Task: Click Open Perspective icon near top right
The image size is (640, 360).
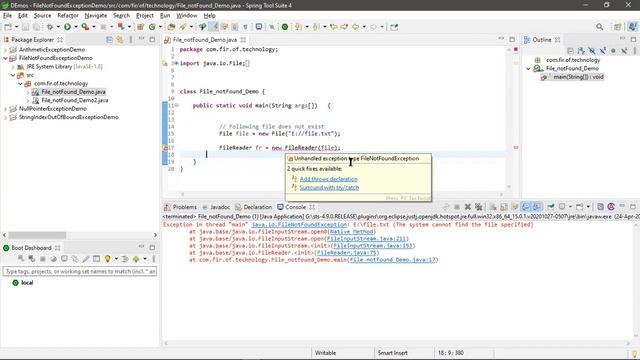Action: coord(618,27)
